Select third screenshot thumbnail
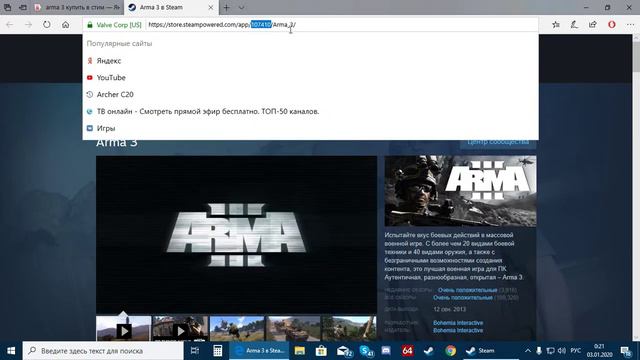This screenshot has width=640, height=360. click(237, 328)
